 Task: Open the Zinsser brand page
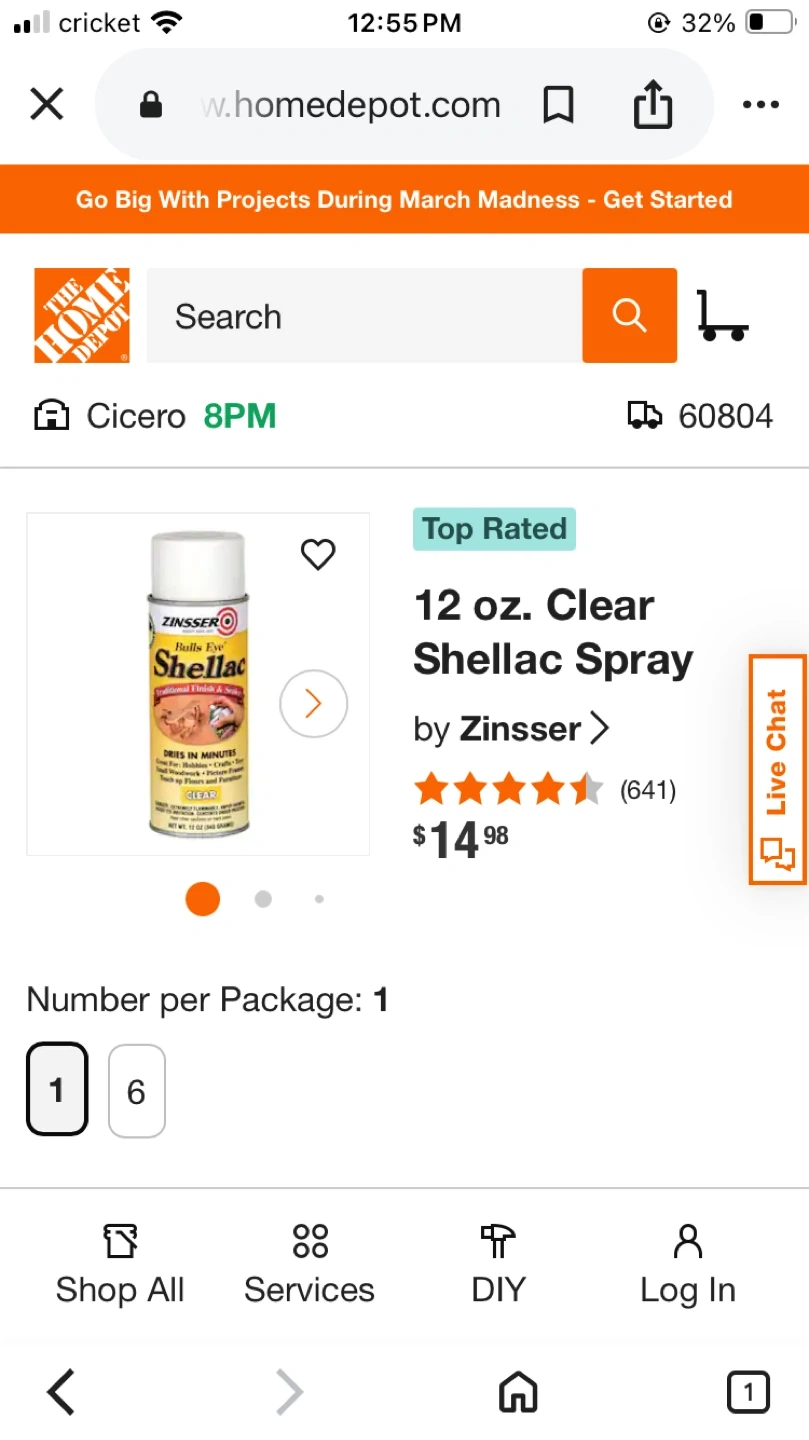click(x=533, y=729)
